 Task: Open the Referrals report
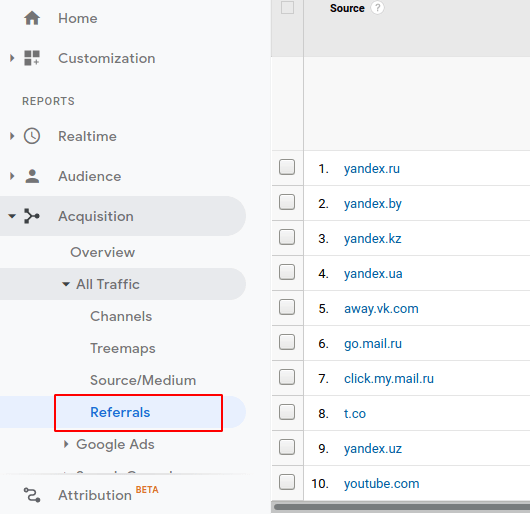pyautogui.click(x=120, y=412)
